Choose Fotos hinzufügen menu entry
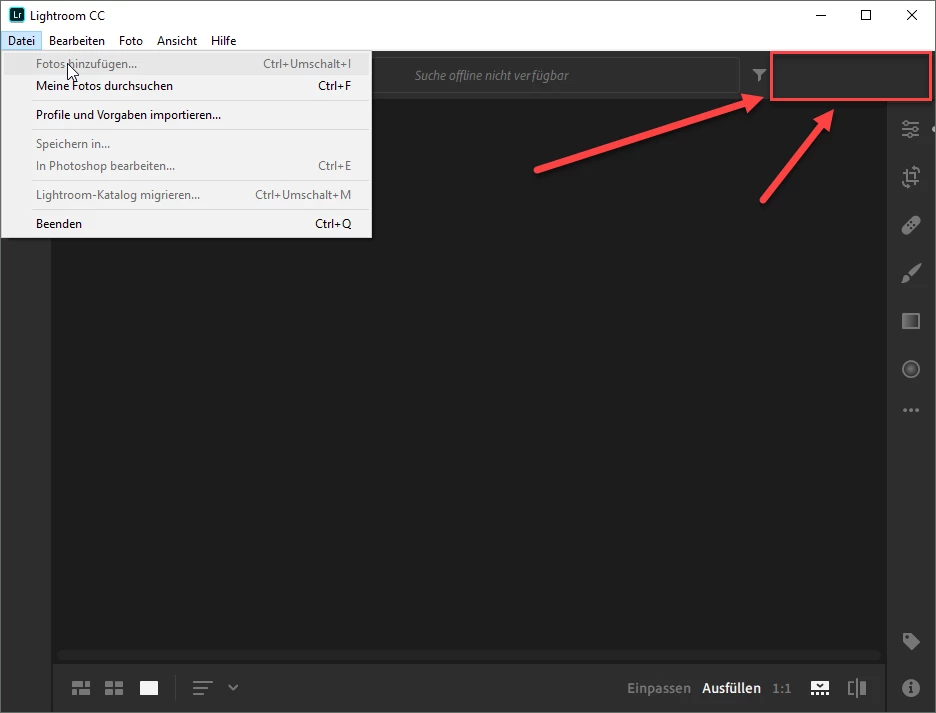Viewport: 936px width, 713px height. coord(186,64)
